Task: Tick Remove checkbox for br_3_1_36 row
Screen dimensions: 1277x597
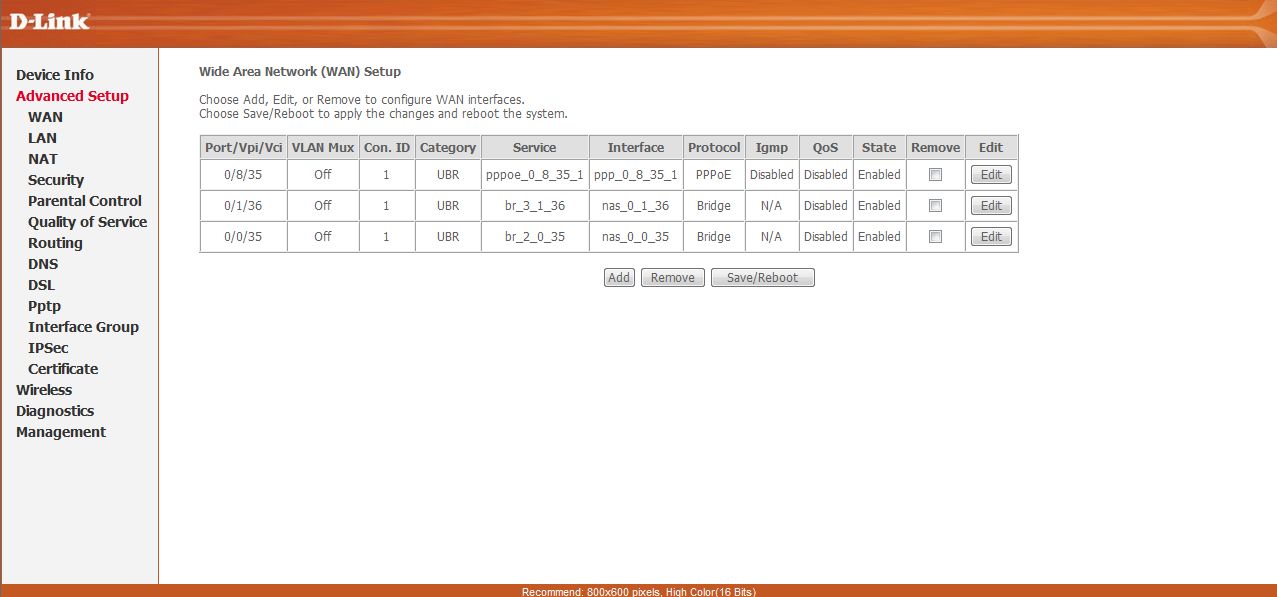Action: pyautogui.click(x=935, y=206)
